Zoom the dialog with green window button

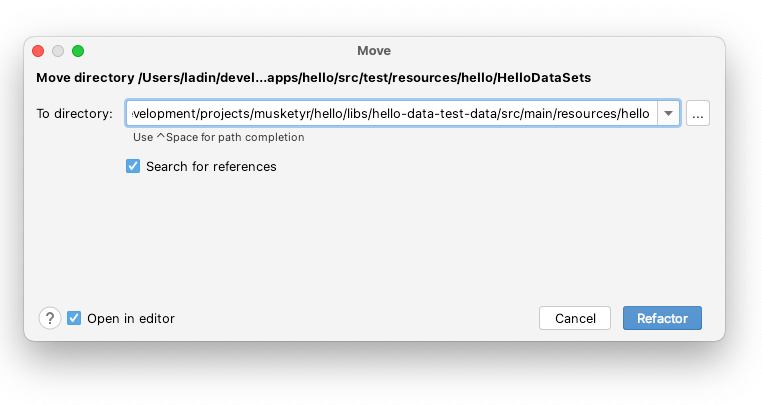pyautogui.click(x=78, y=51)
